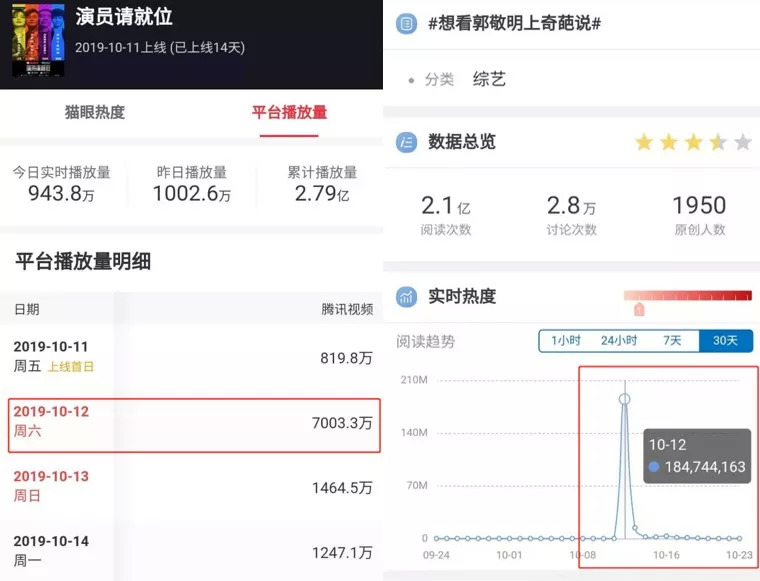Click the 综艺 category value

pos(490,79)
